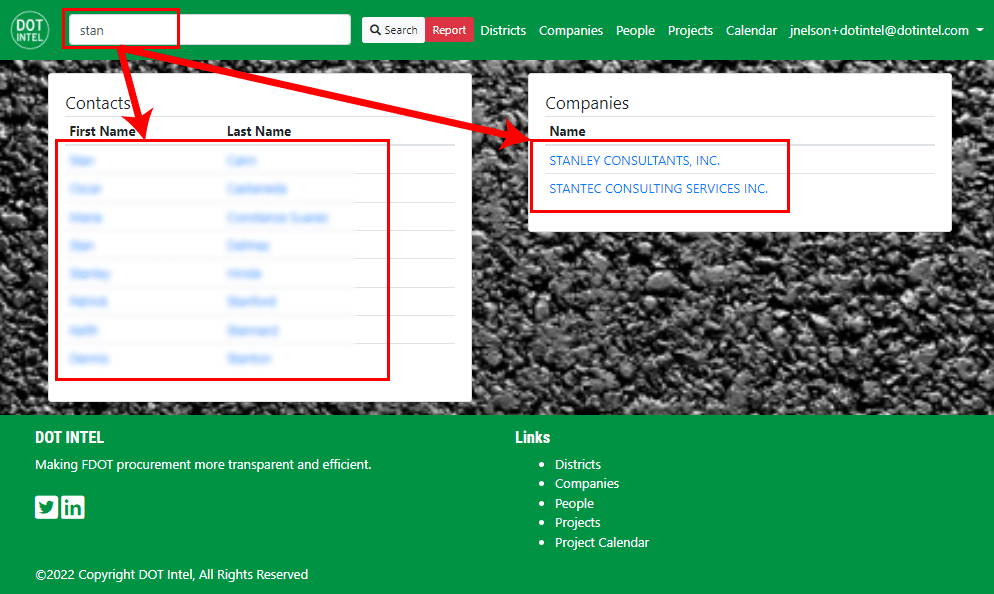Click the Project Calendar footer link
Screen dimensions: 994x594
[x=602, y=542]
